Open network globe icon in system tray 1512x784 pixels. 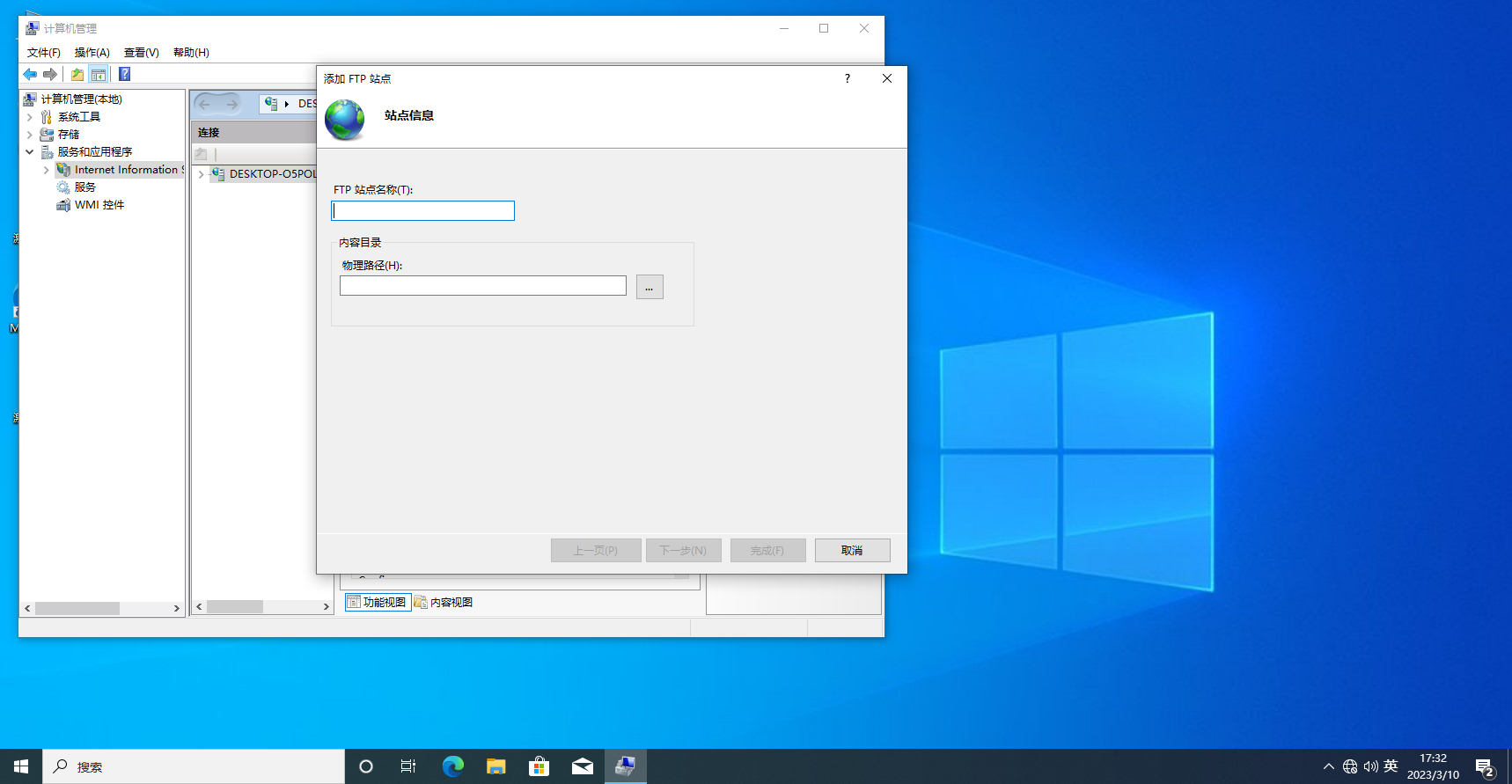click(1350, 766)
